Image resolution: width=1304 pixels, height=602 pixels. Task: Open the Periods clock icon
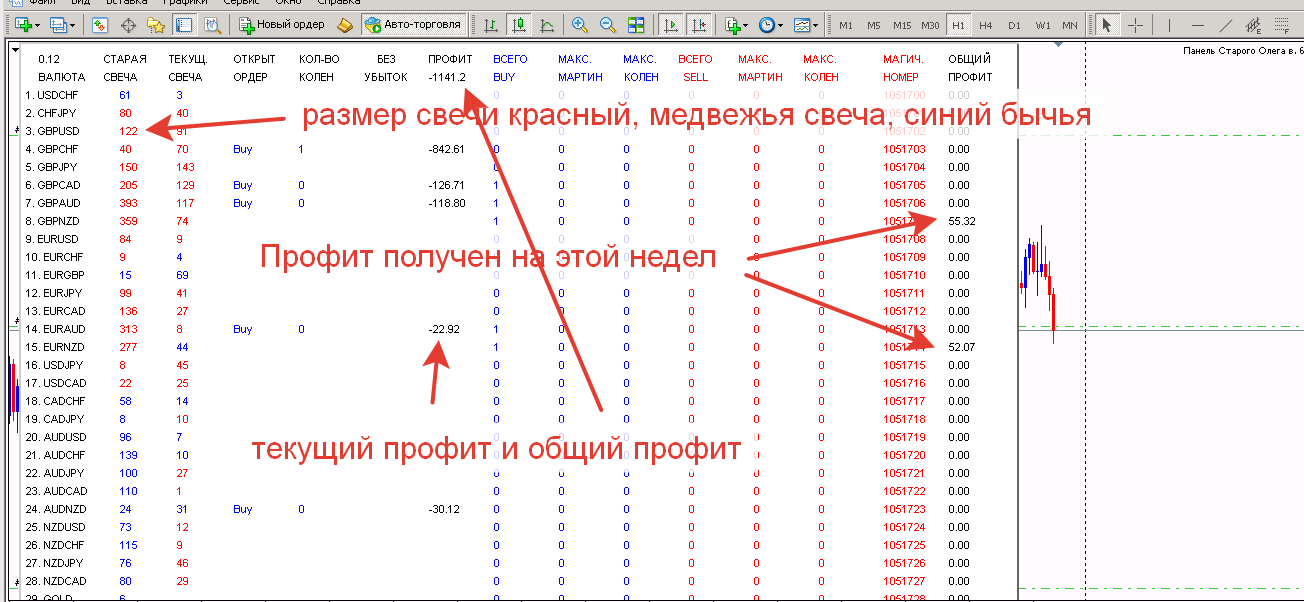point(766,24)
